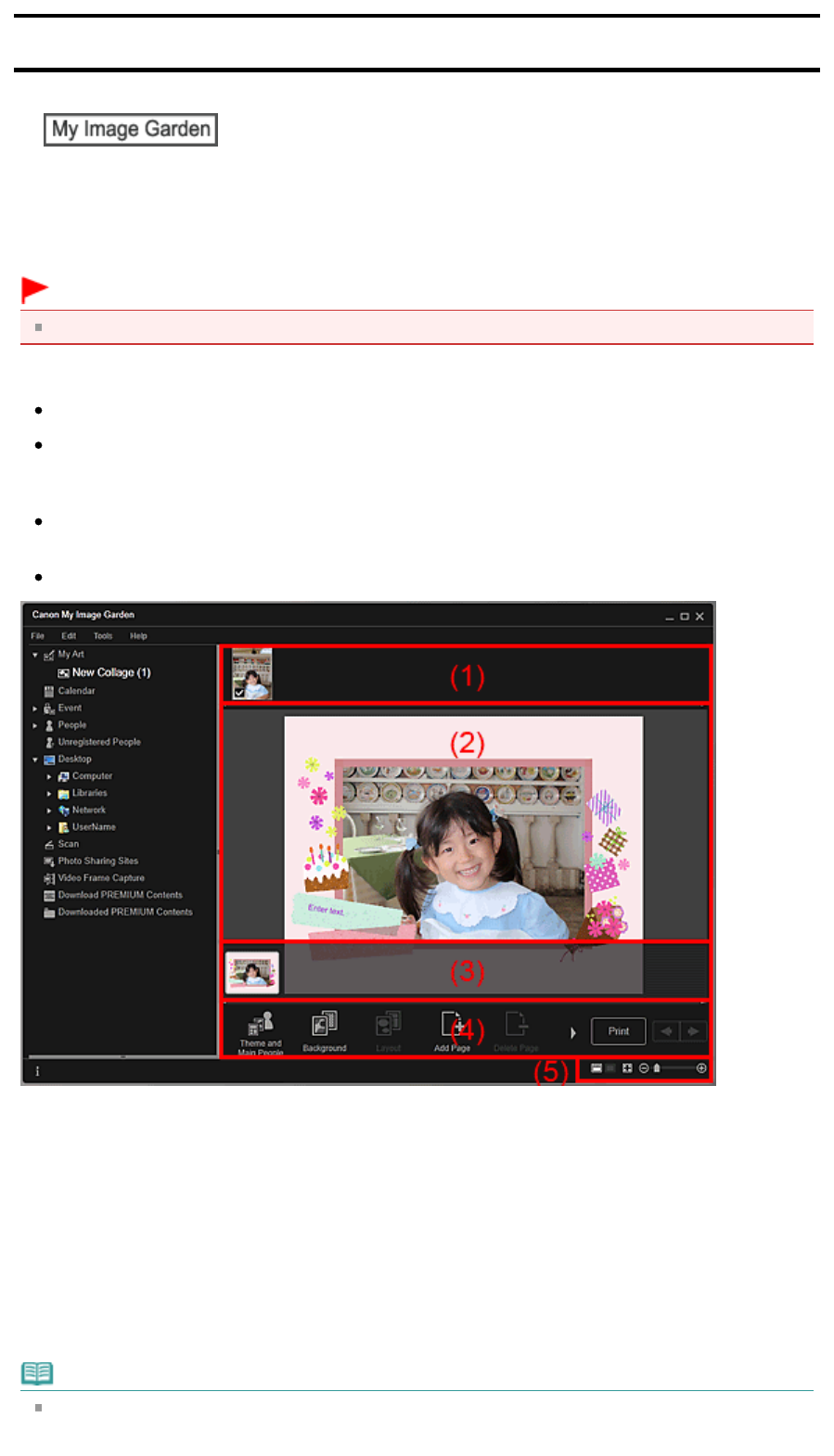Collapse the Desktop tree node
The height and width of the screenshot is (1456, 834).
(x=35, y=760)
